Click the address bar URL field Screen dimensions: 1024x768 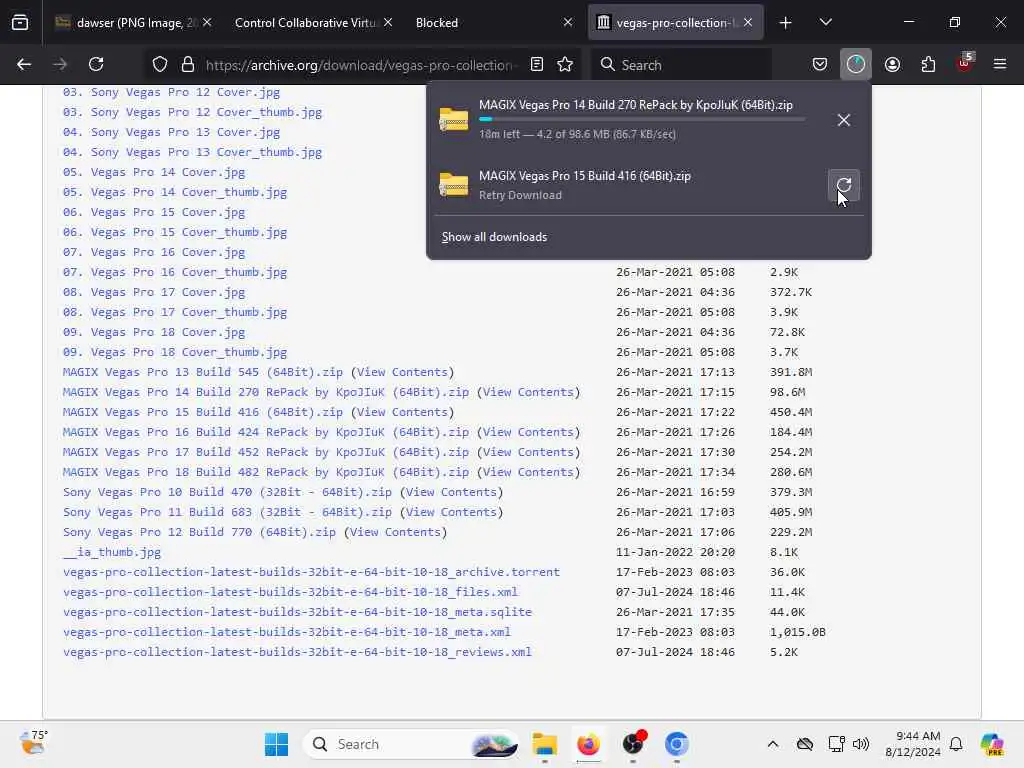point(360,65)
